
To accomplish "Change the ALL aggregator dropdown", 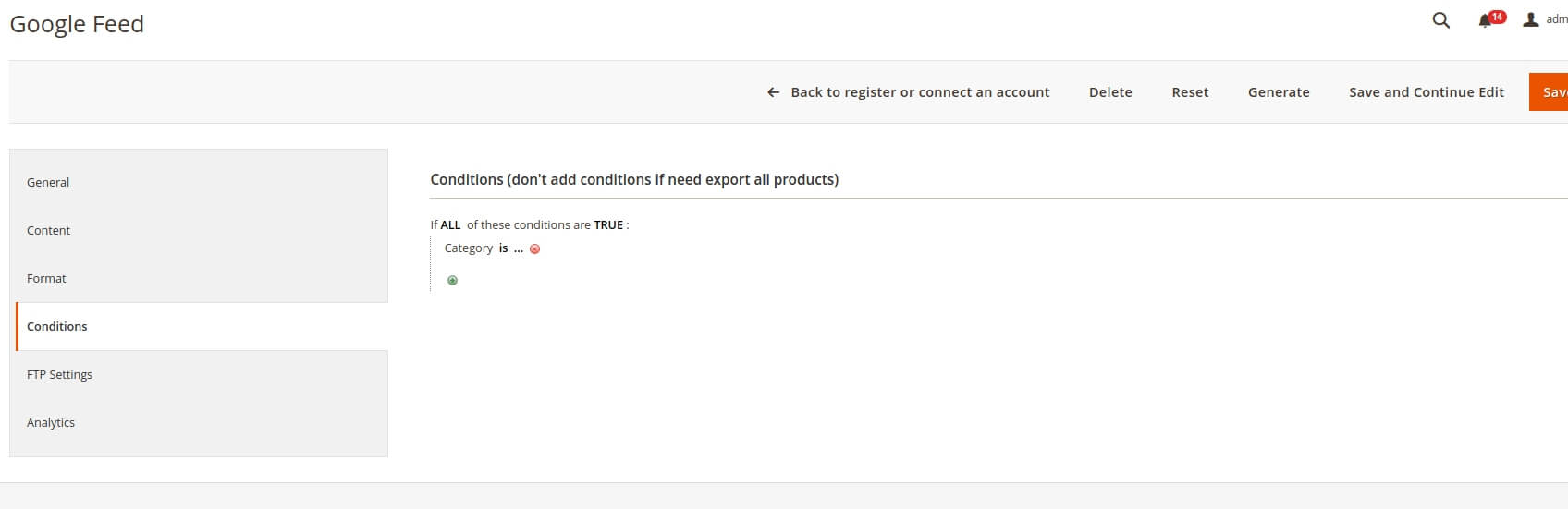I will coord(450,225).
